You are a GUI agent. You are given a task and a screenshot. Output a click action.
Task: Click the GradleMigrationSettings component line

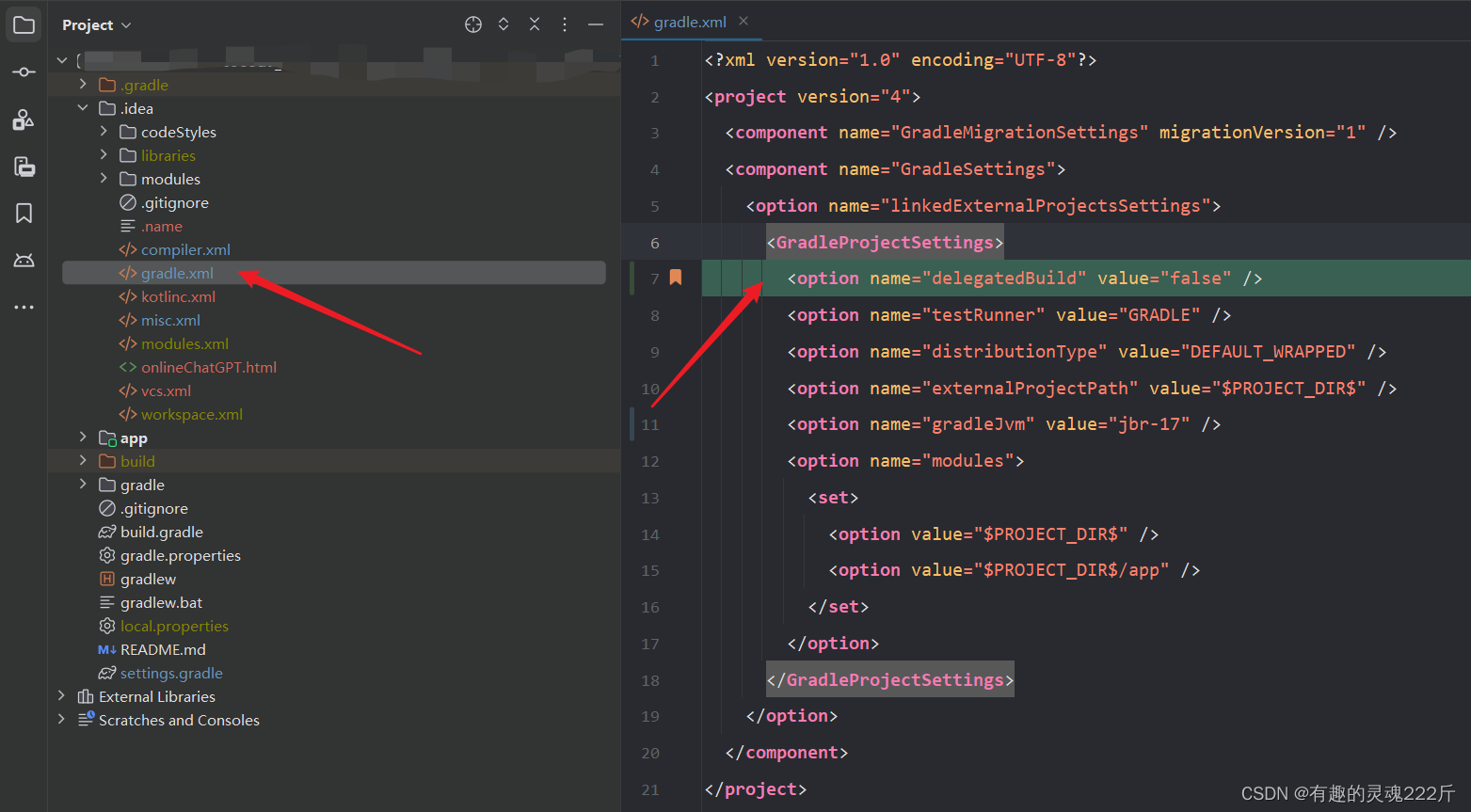(x=1061, y=133)
